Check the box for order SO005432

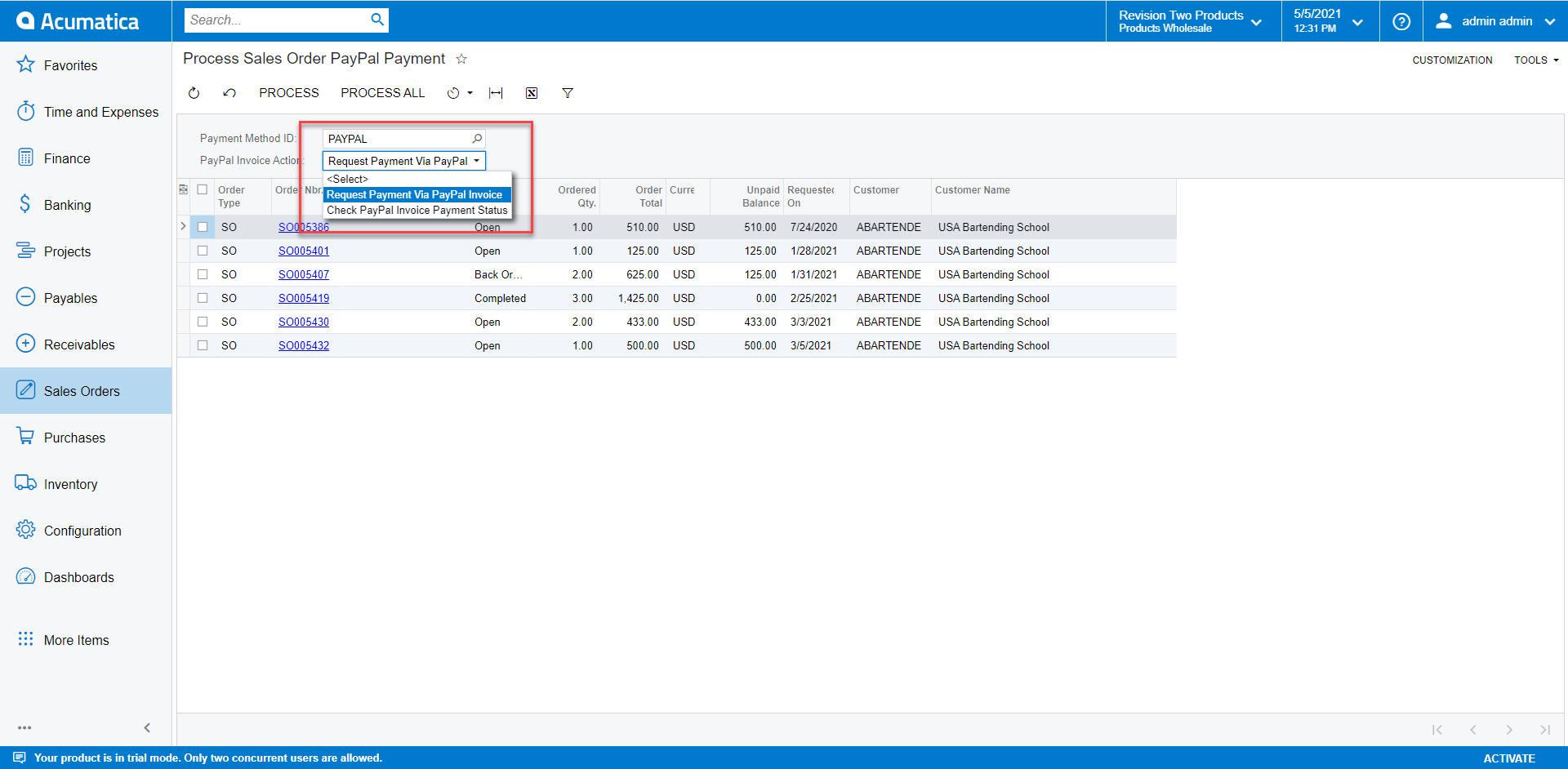tap(203, 345)
